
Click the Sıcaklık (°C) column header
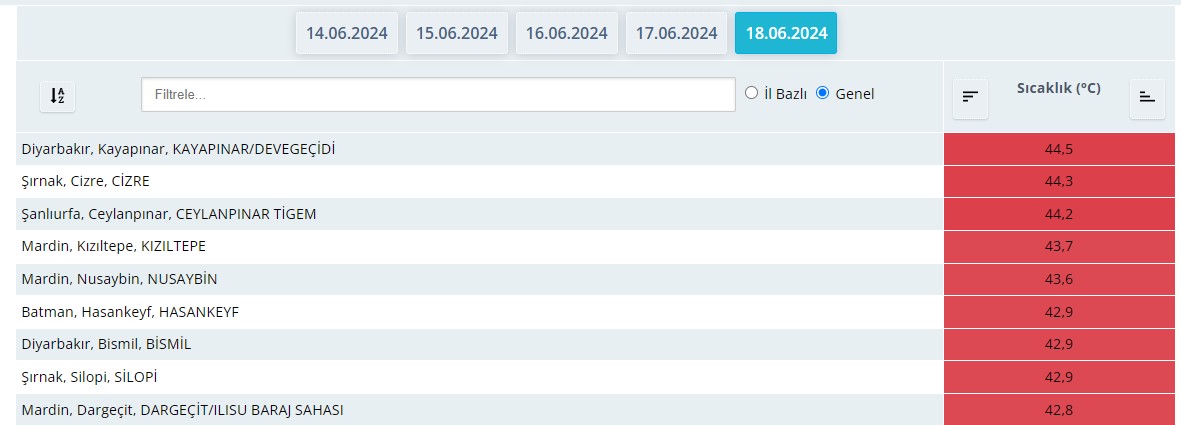(1058, 88)
